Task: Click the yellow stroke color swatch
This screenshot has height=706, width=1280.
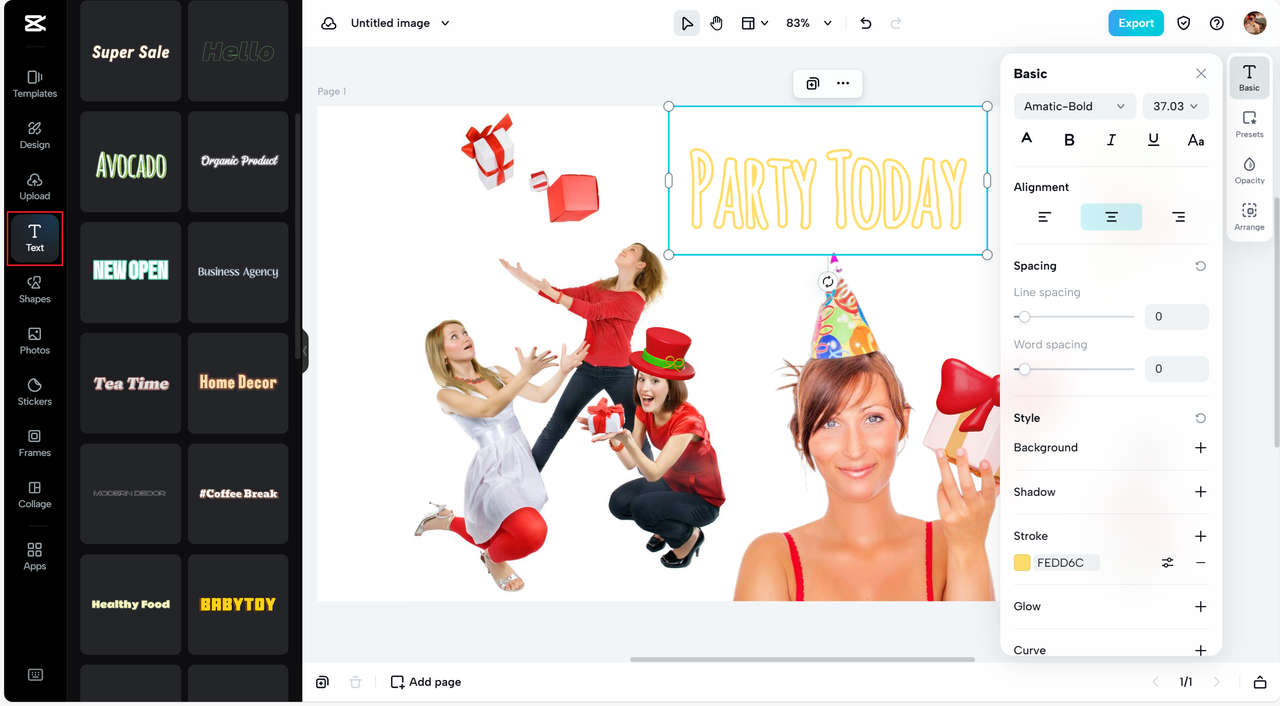Action: pyautogui.click(x=1022, y=563)
